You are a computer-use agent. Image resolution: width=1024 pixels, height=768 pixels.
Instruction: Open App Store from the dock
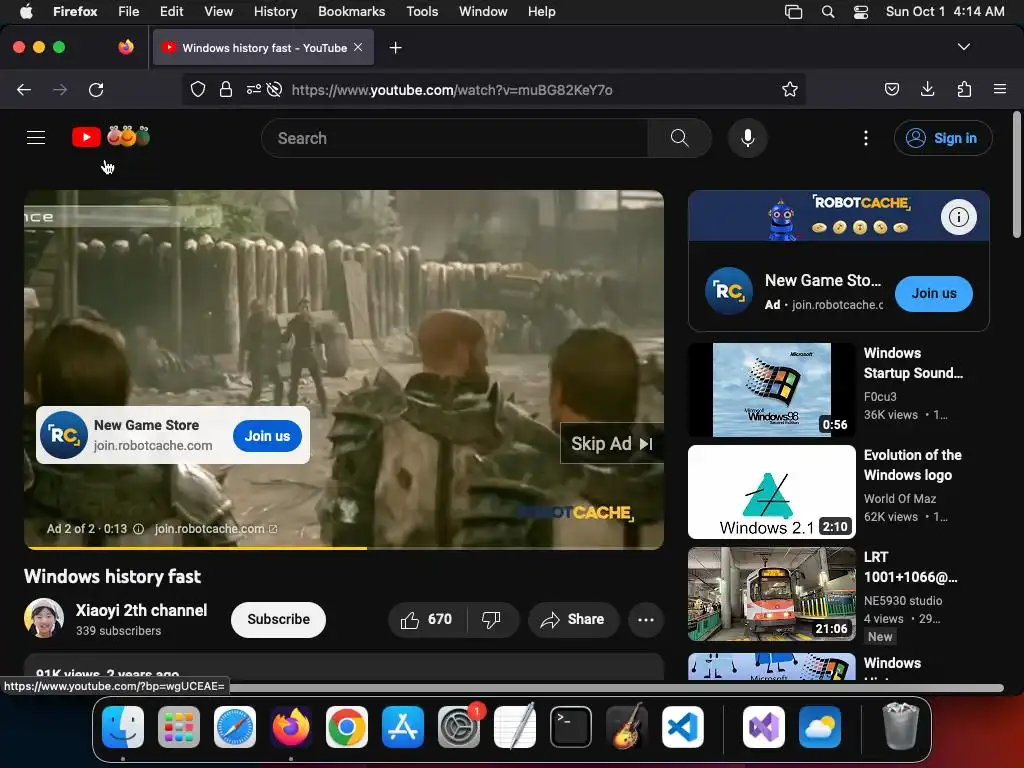pos(403,727)
